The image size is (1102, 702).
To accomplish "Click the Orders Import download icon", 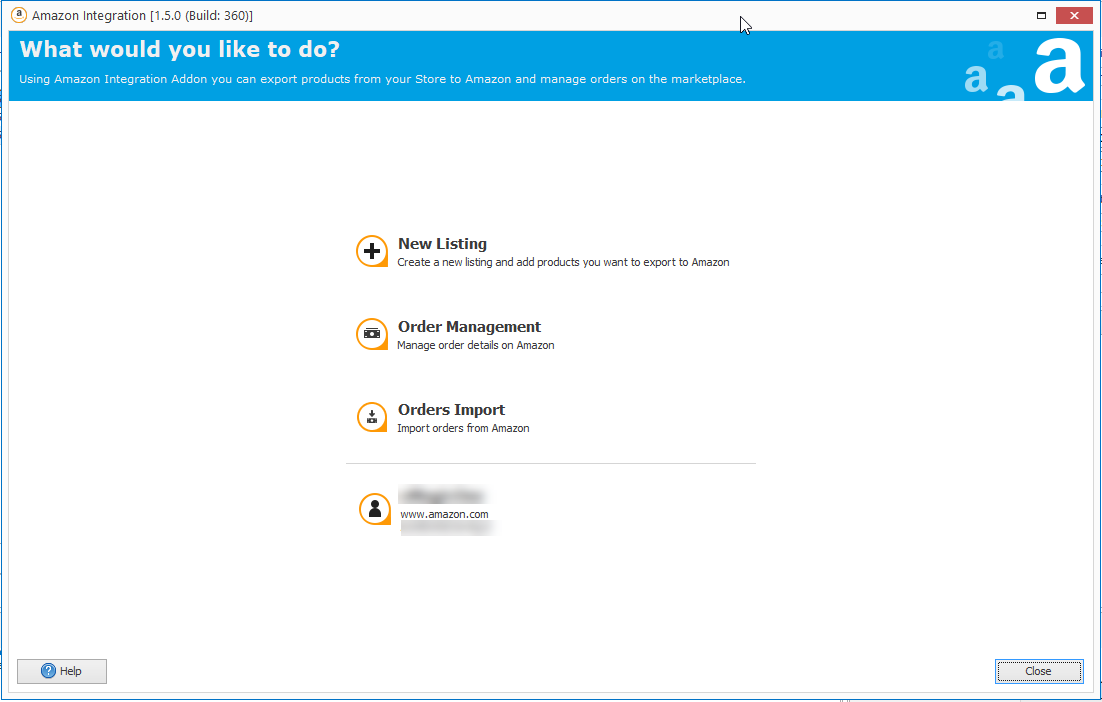I will pos(372,417).
